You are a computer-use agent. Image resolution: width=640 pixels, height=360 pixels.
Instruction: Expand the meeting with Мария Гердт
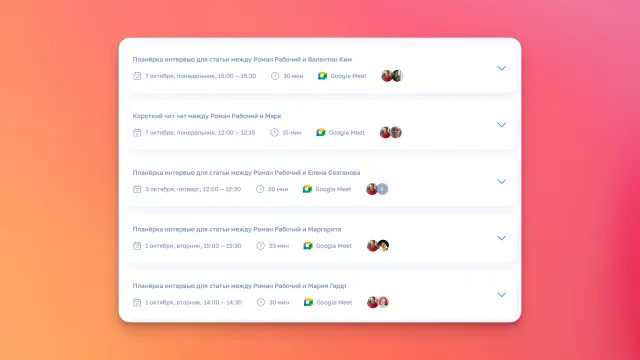501,295
